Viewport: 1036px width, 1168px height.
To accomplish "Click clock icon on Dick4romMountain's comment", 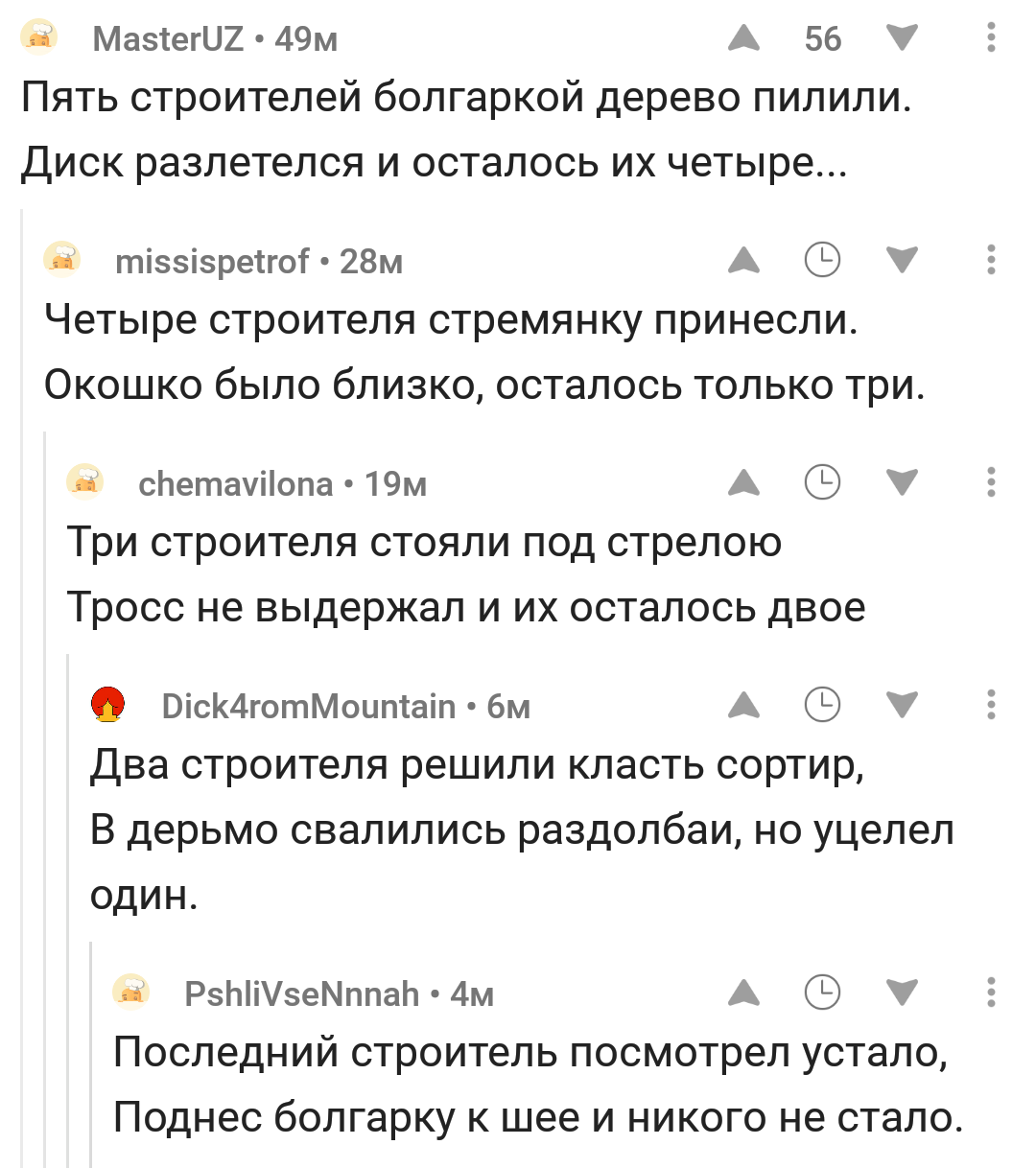I will (822, 706).
